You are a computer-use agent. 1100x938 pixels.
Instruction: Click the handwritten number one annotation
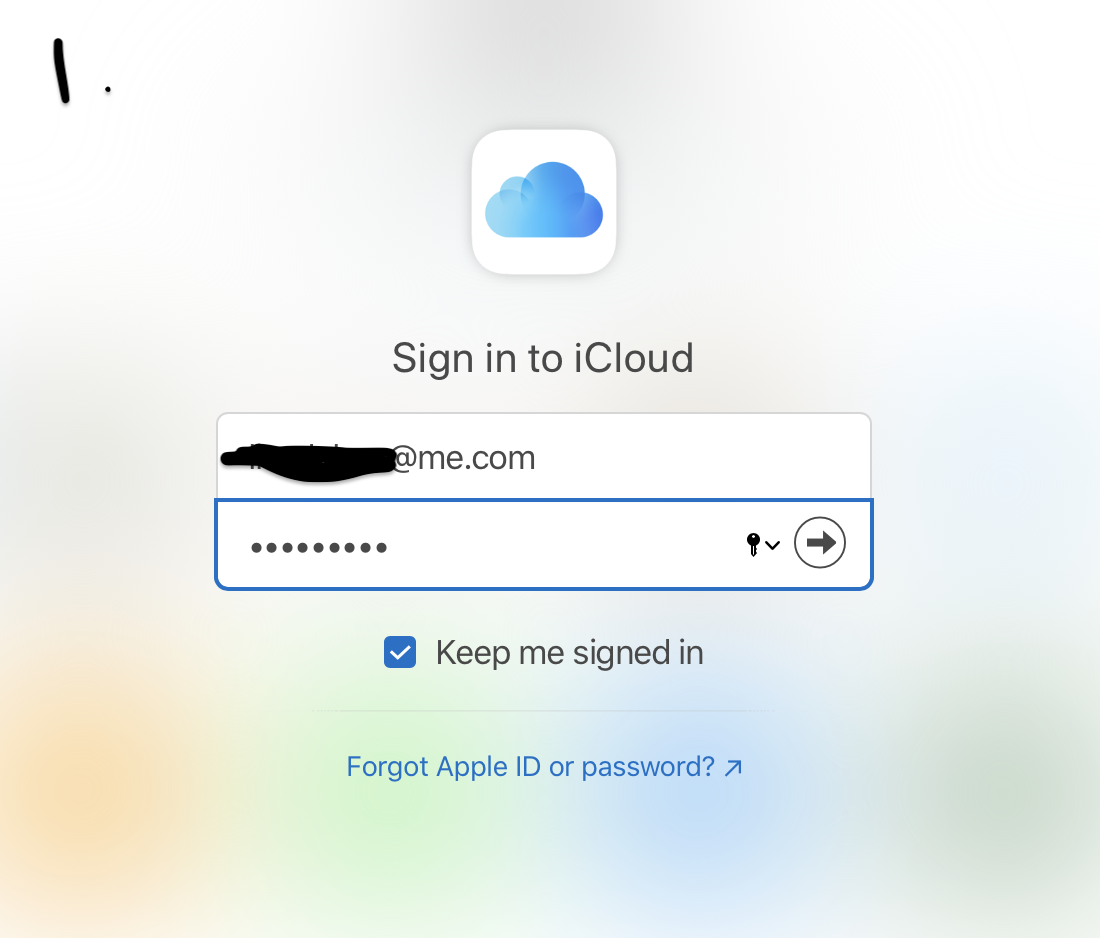62,71
